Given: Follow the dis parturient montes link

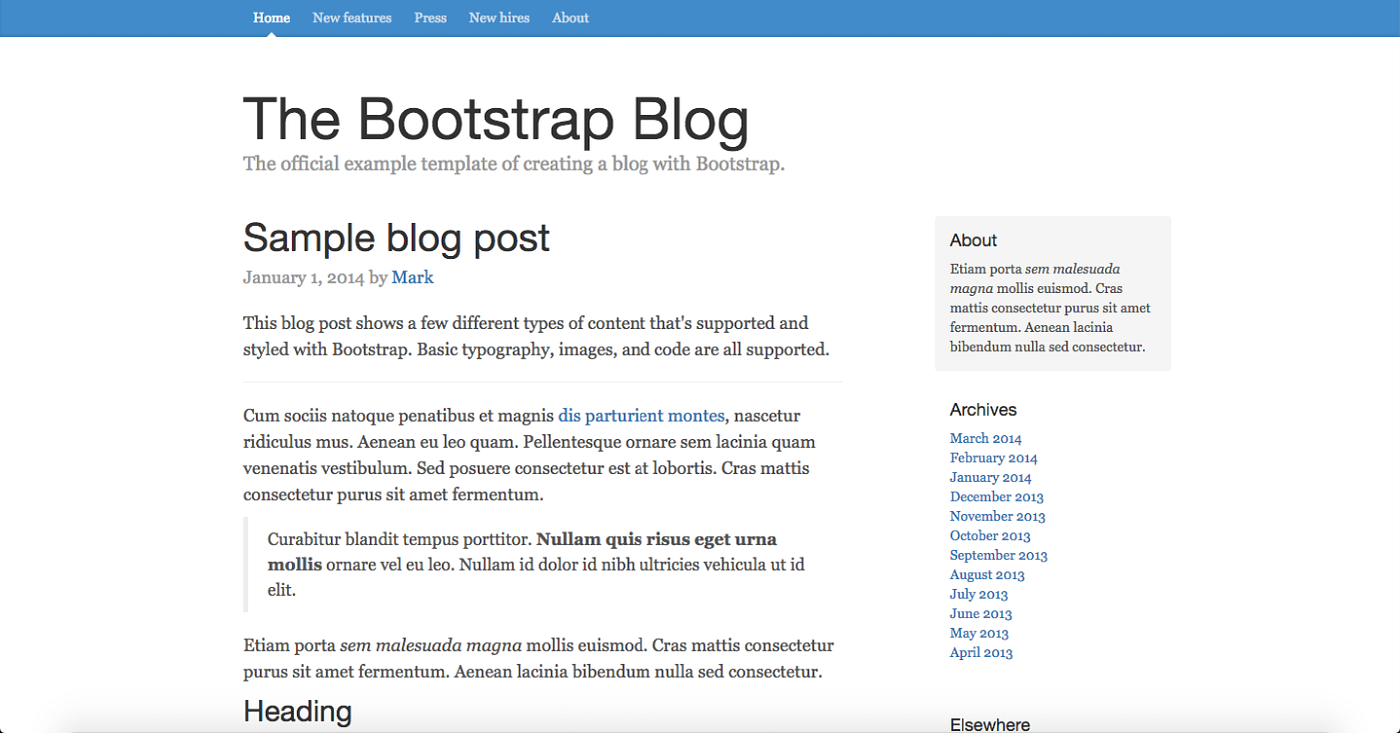Looking at the screenshot, I should 641,415.
